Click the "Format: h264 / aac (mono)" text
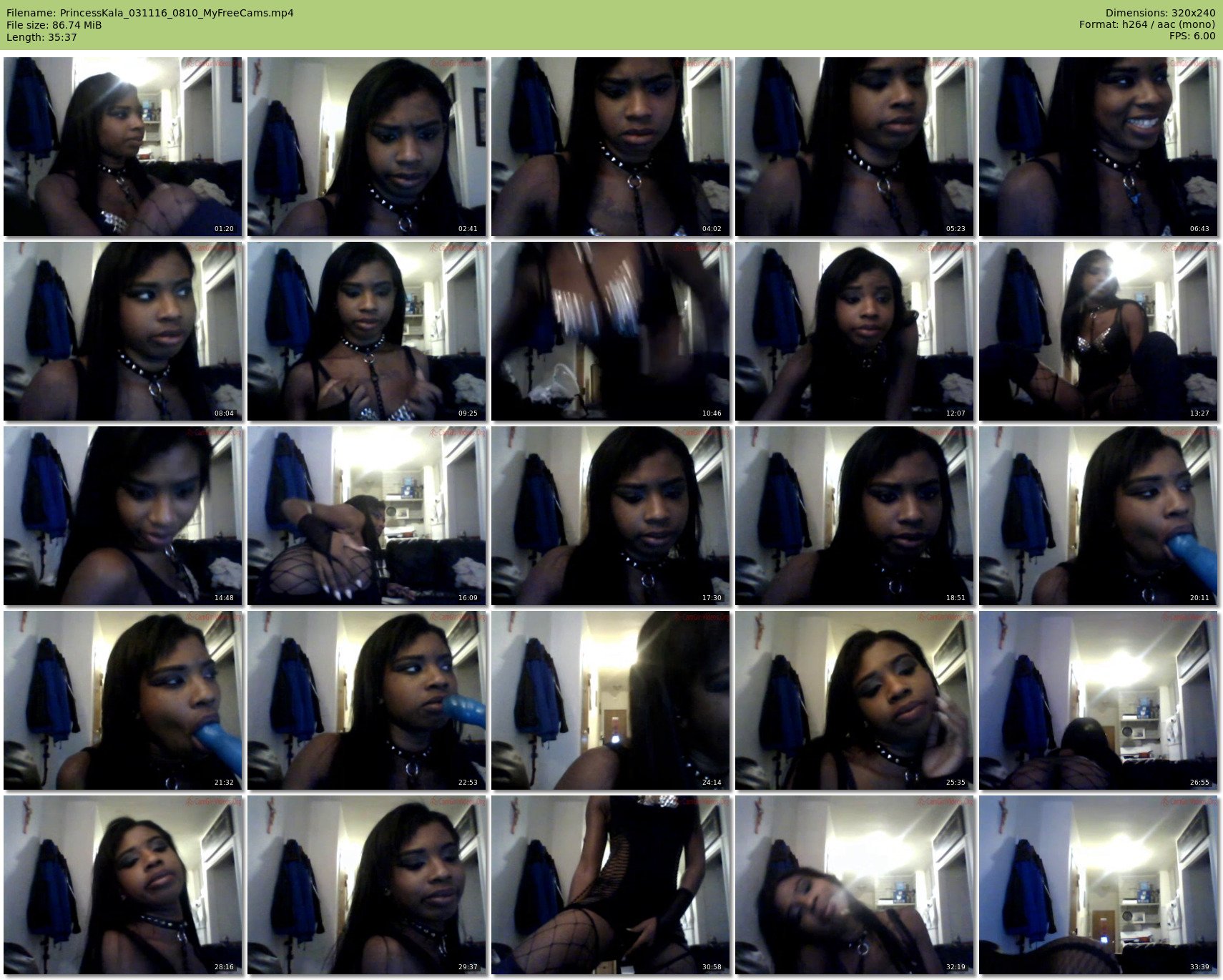This screenshot has height=980, width=1223. point(1147,25)
